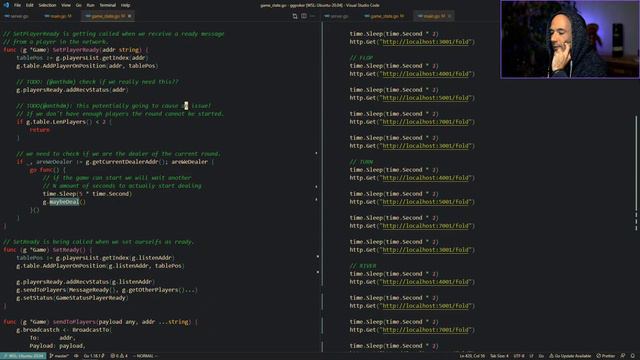Click the maybeDeal function call
This screenshot has height=360, width=640.
click(x=64, y=202)
